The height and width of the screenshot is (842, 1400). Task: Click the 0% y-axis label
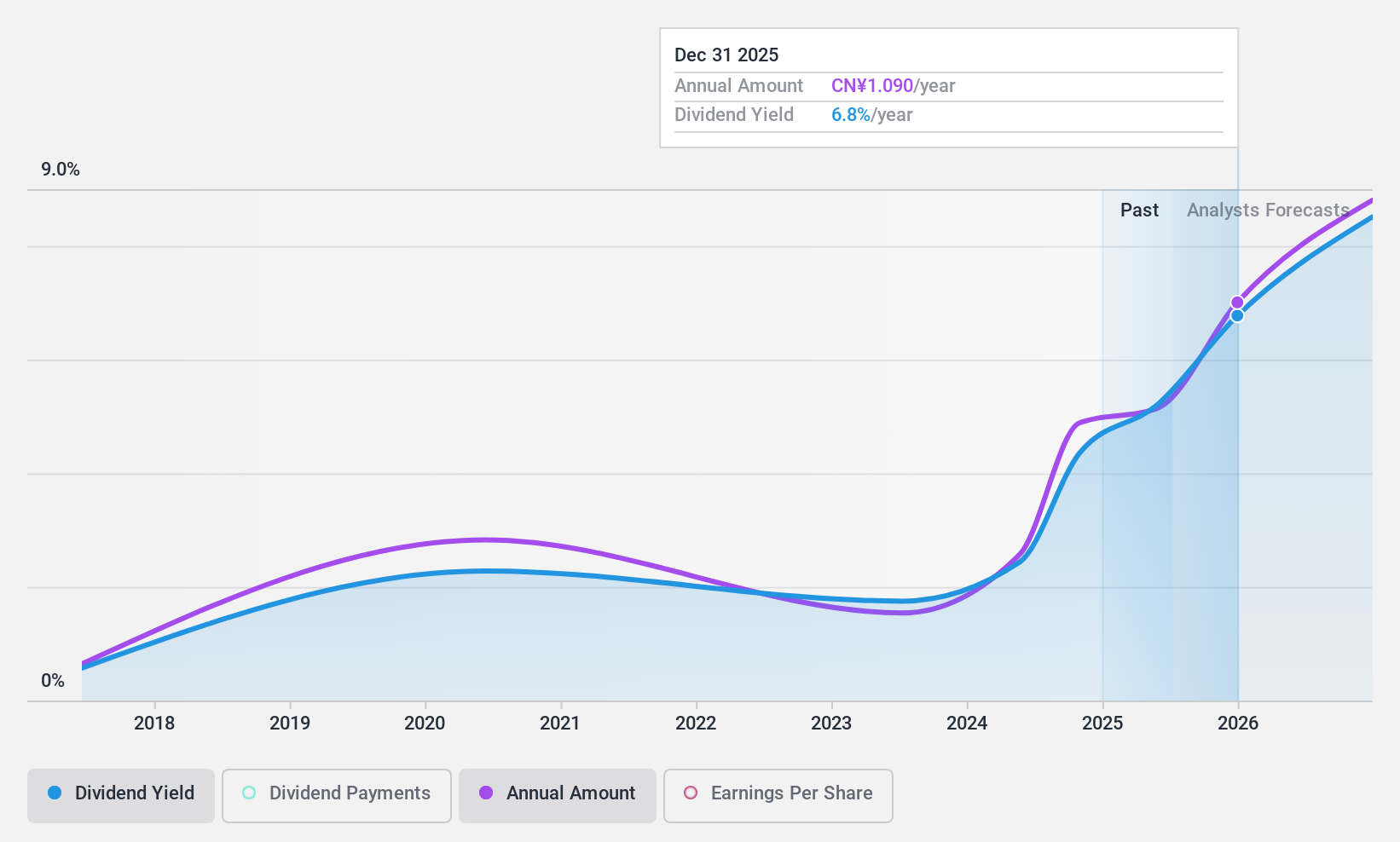tap(53, 681)
